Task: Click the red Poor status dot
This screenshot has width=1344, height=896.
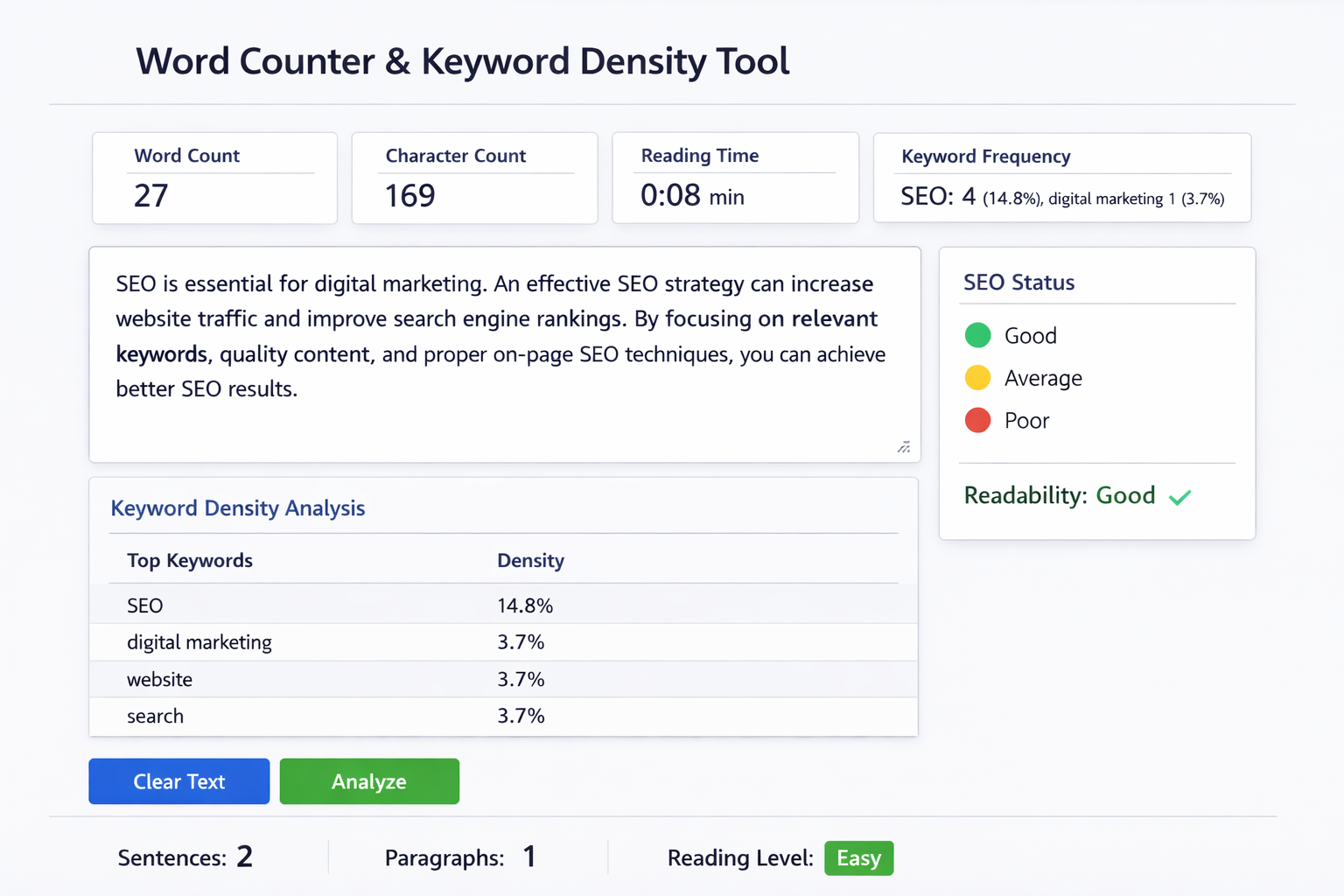Action: point(978,420)
